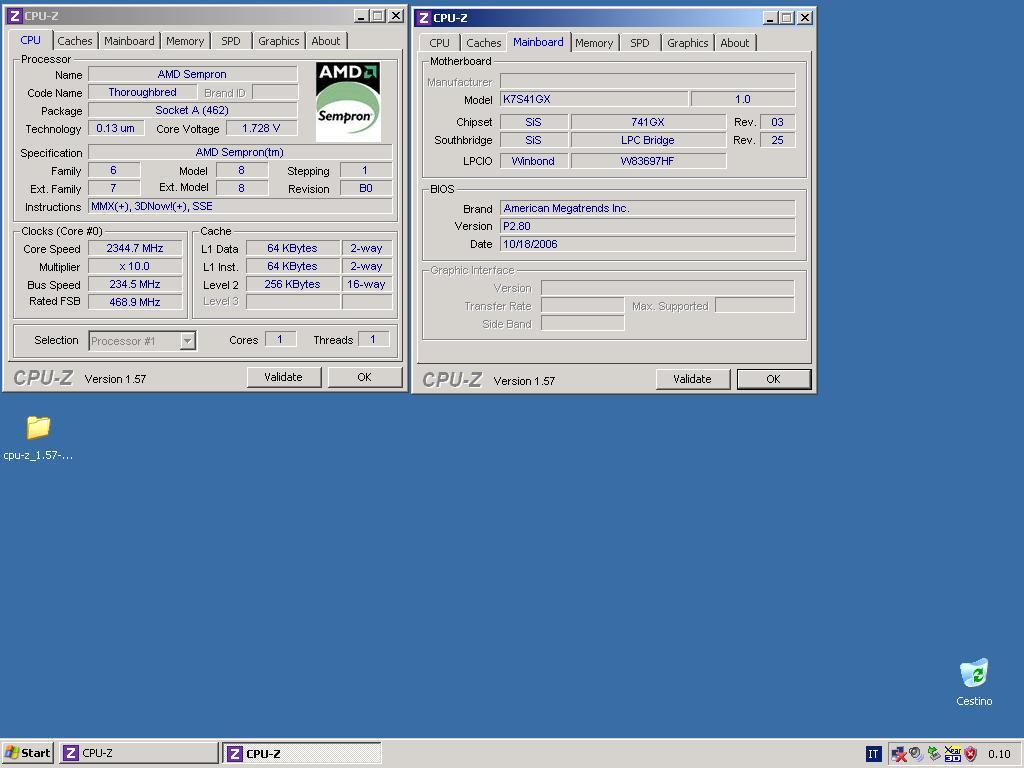This screenshot has width=1024, height=768.
Task: Click the Z icon in left CPU-Z title bar
Action: [x=14, y=16]
